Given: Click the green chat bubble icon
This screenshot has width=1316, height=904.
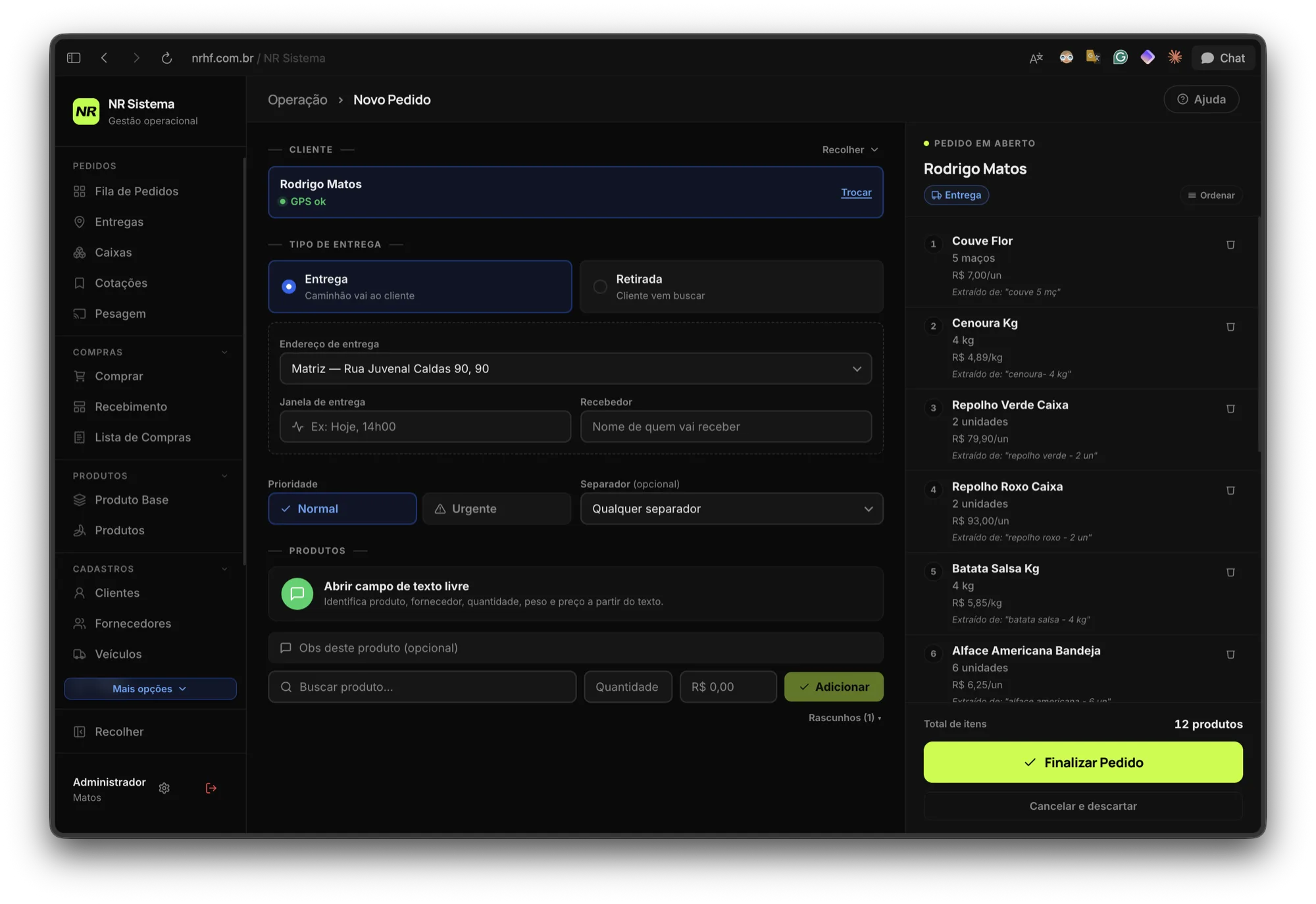Looking at the screenshot, I should tap(297, 593).
